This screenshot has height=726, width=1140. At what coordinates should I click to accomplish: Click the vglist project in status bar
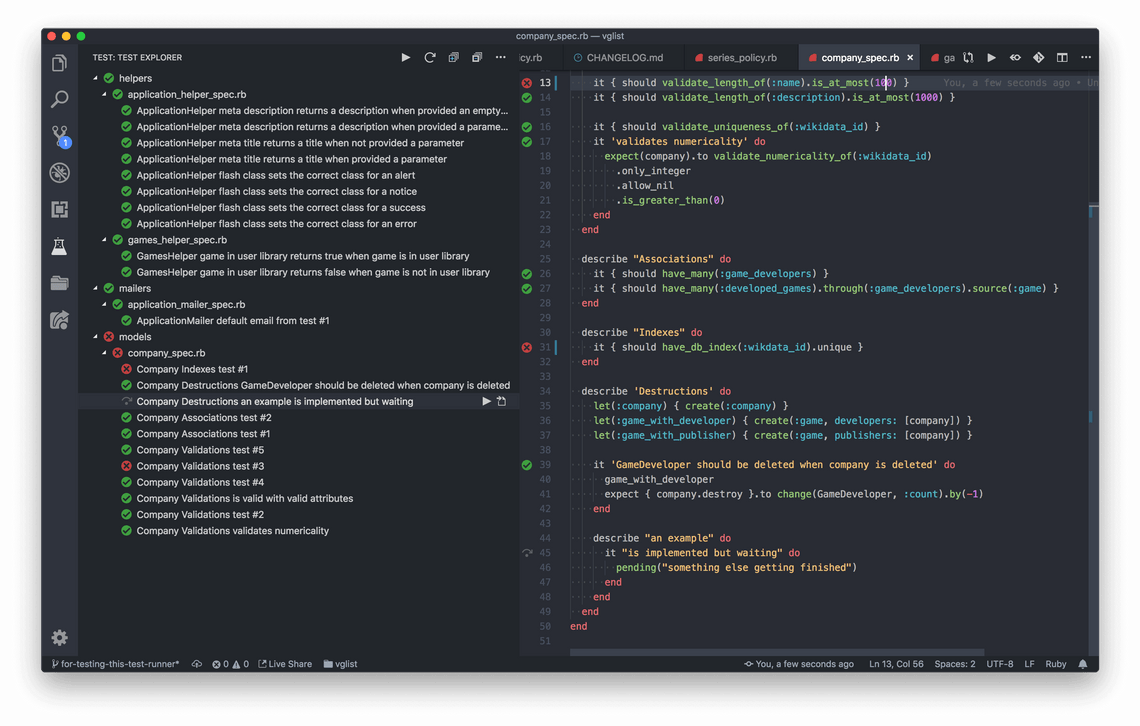[x=340, y=664]
